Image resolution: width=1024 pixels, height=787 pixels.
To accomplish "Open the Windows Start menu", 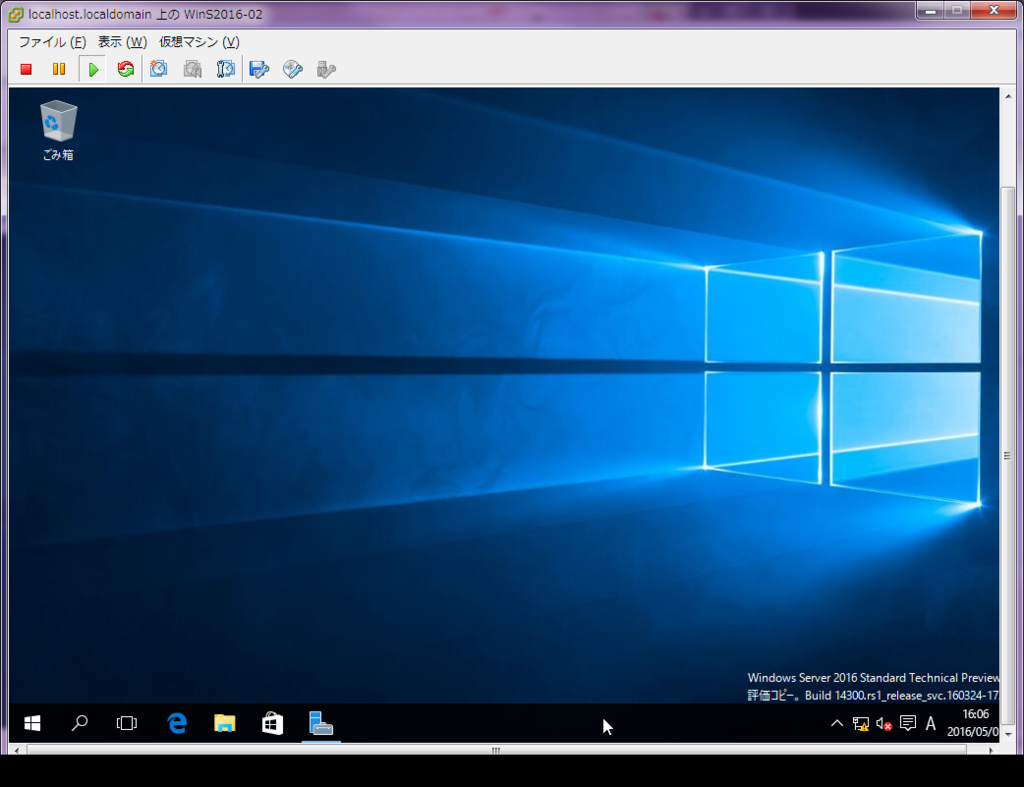I will tap(31, 723).
